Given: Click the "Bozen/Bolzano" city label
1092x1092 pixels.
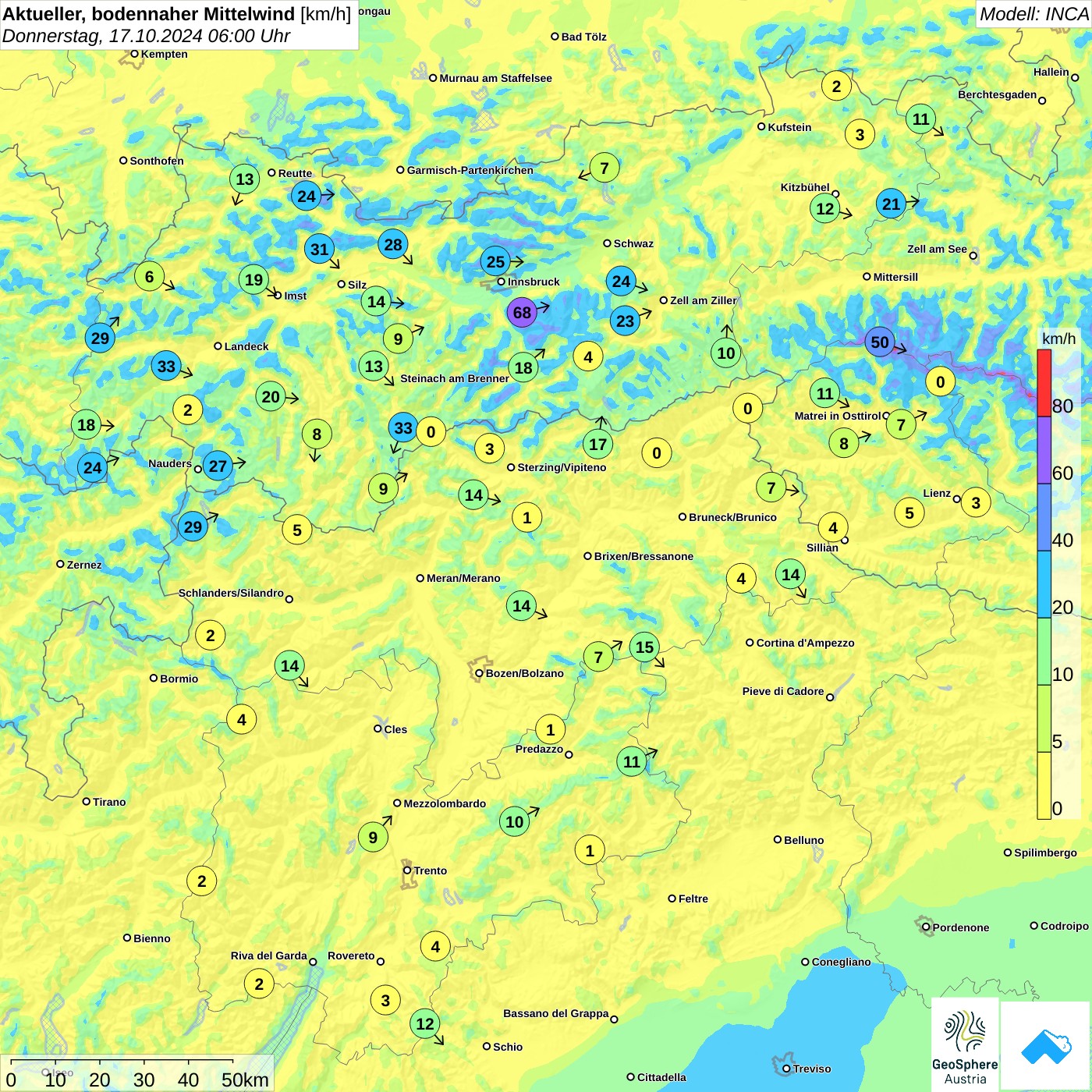Looking at the screenshot, I should [x=525, y=674].
